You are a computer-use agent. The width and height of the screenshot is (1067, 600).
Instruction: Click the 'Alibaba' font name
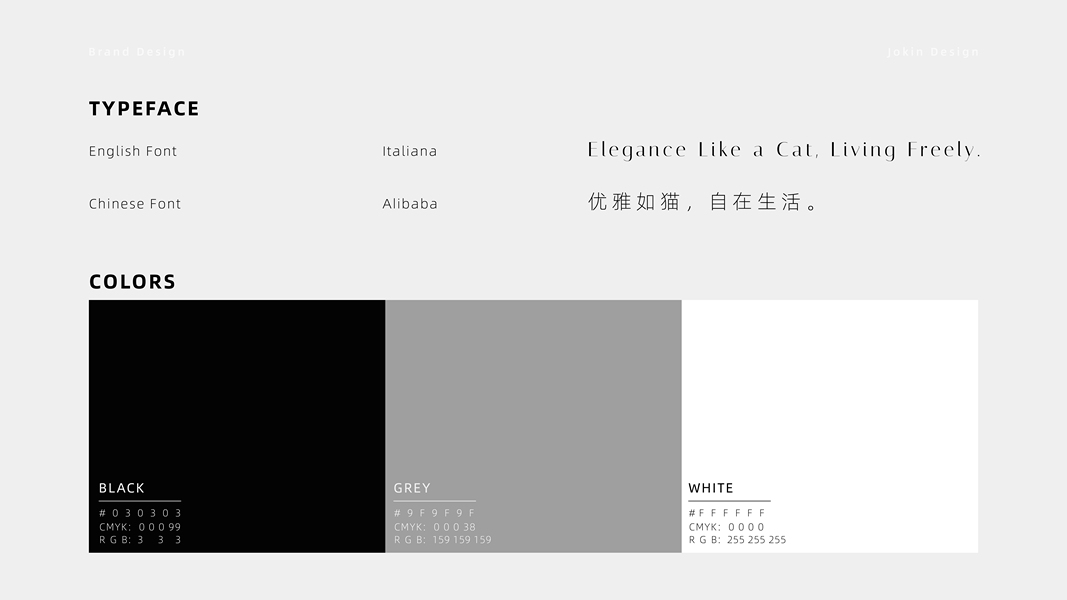pos(410,204)
